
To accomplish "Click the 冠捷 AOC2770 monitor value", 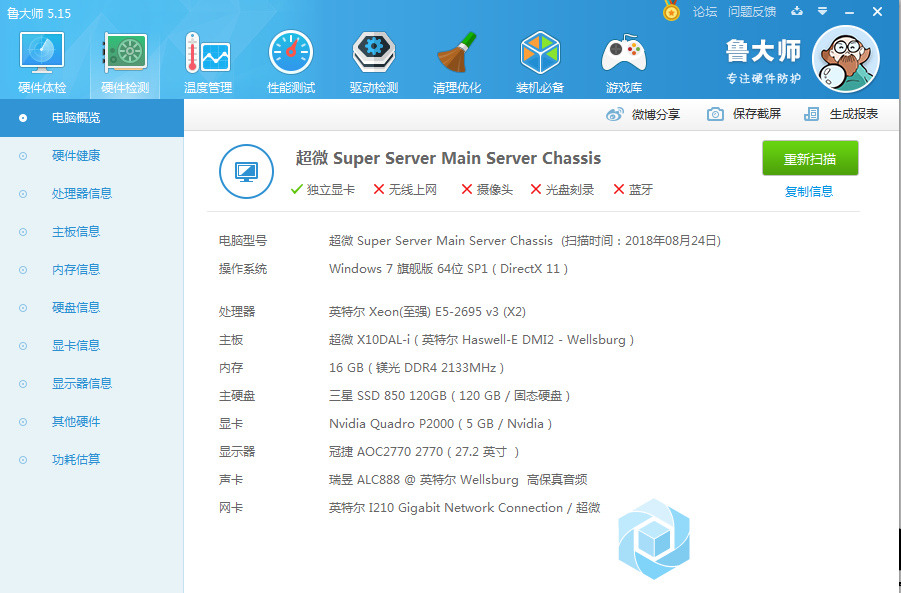I will pos(423,452).
